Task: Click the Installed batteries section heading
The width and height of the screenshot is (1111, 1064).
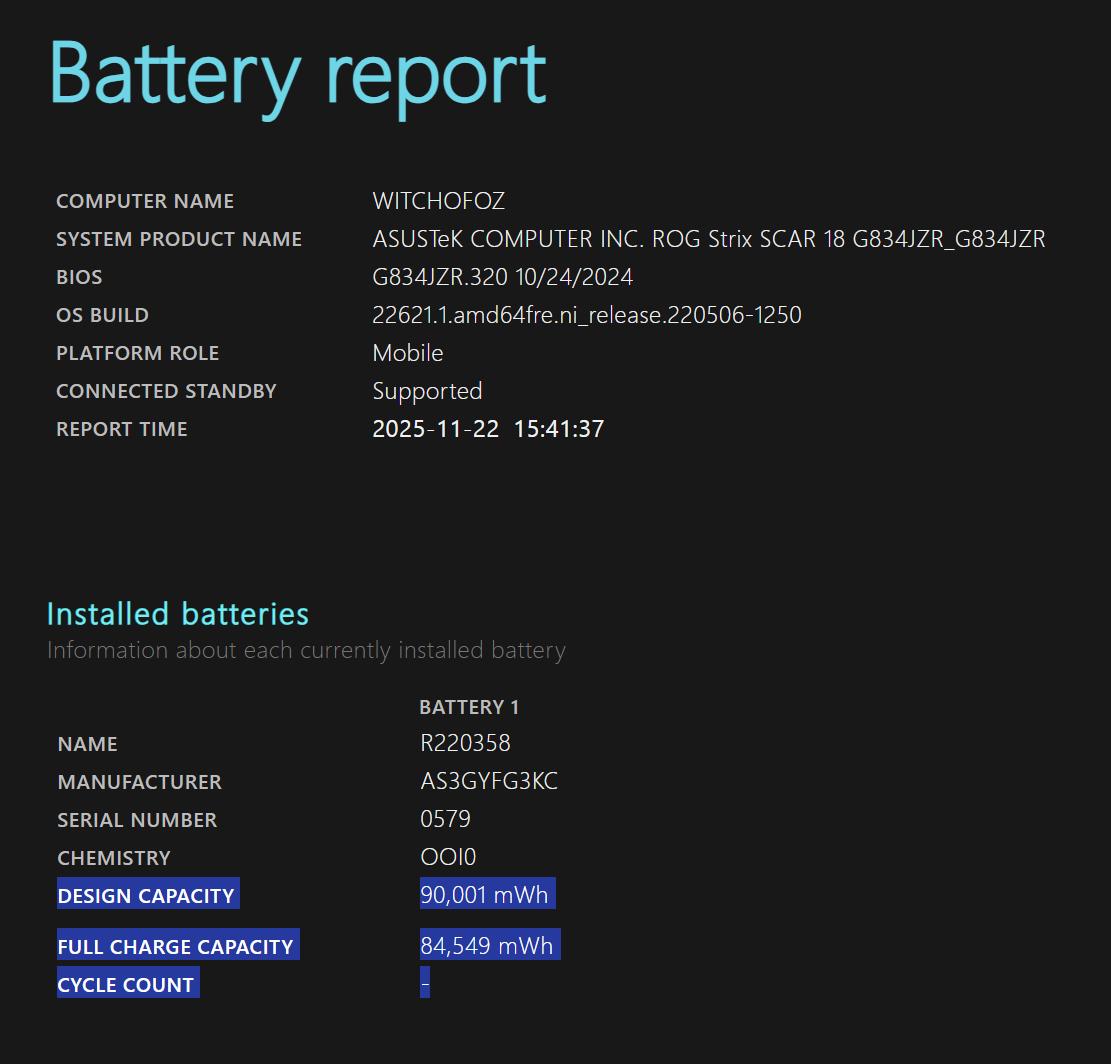Action: (x=178, y=613)
